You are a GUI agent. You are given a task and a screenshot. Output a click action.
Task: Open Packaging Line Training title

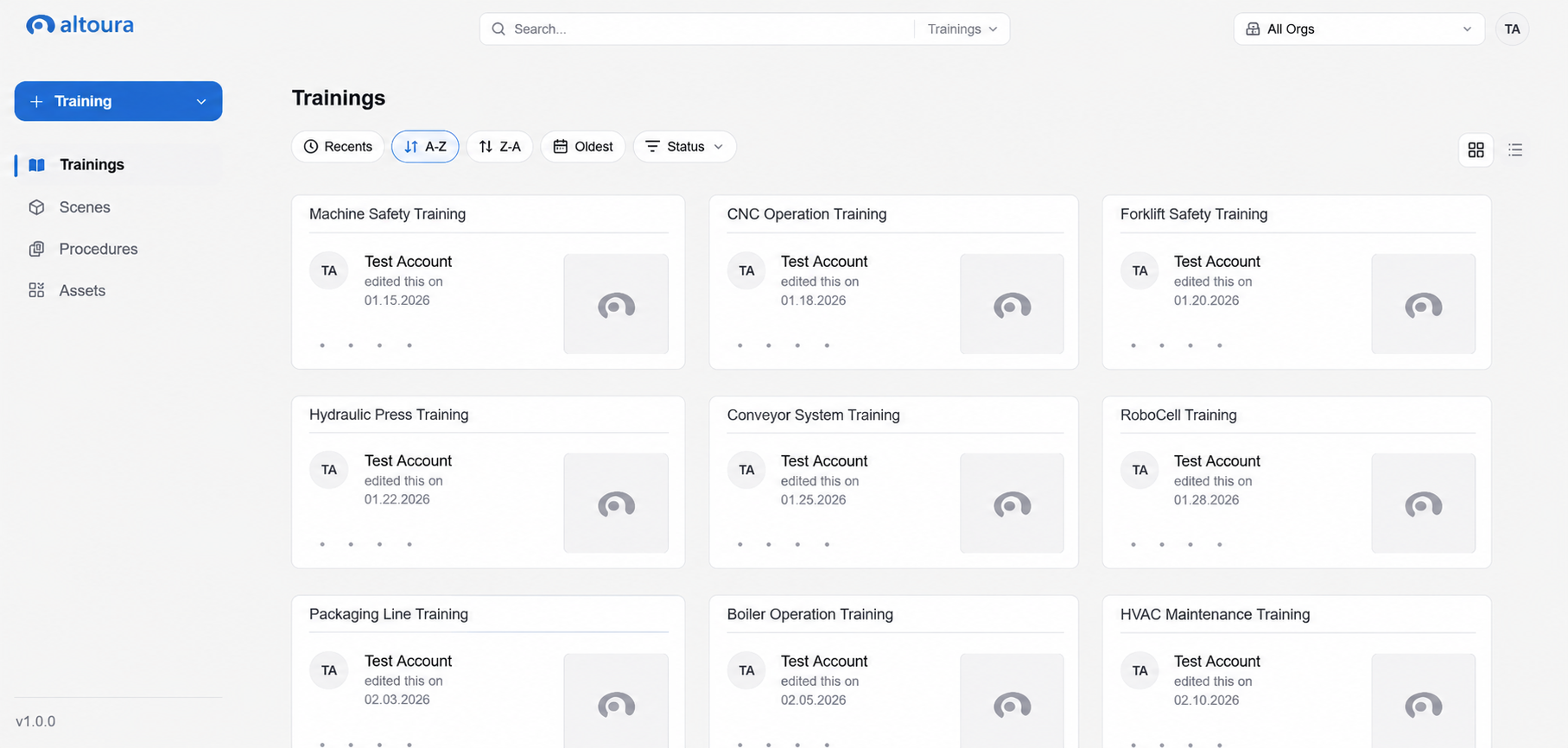(x=389, y=614)
